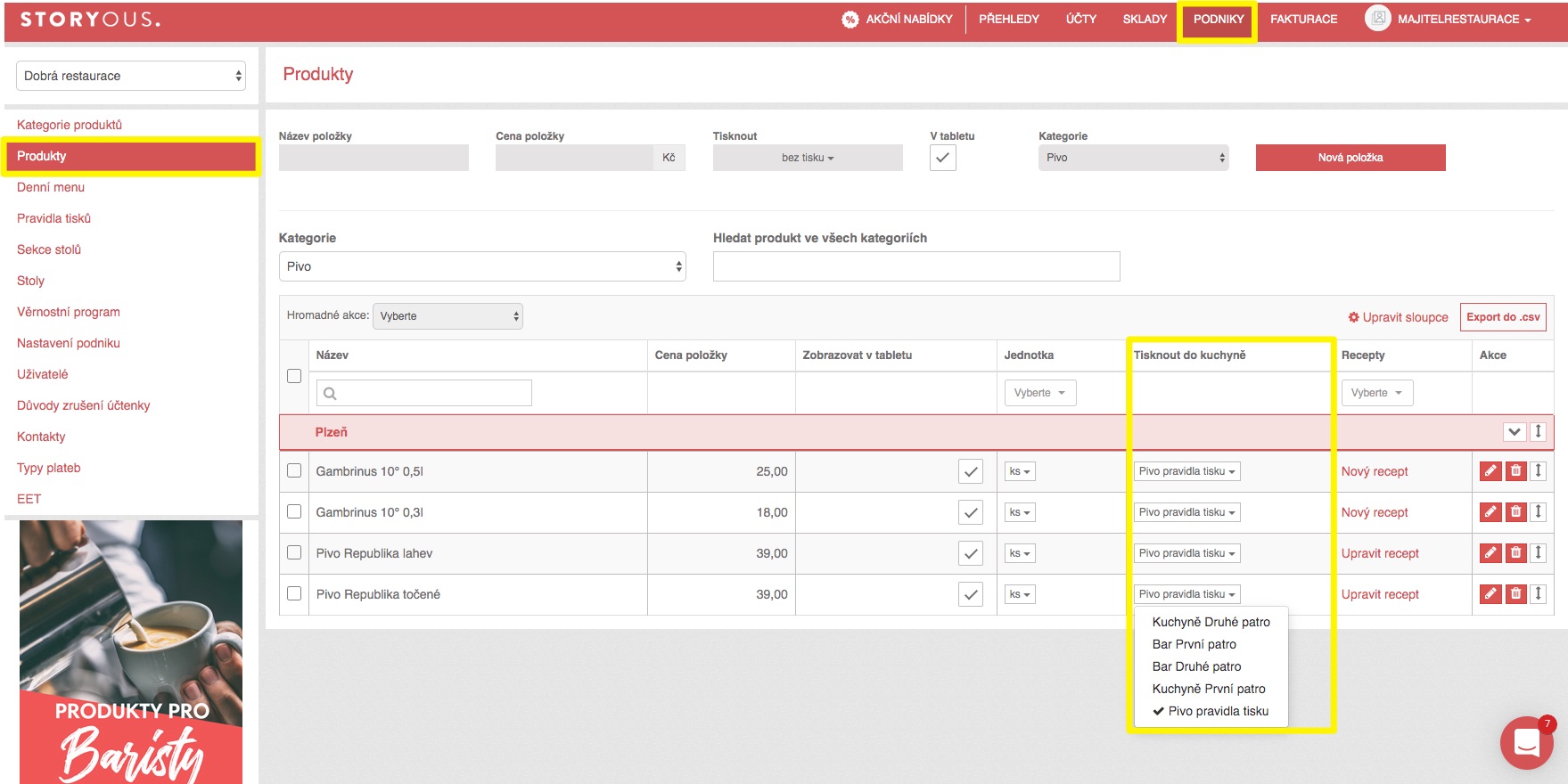Click the Nová položka button
This screenshot has width=1568, height=784.
1350,158
